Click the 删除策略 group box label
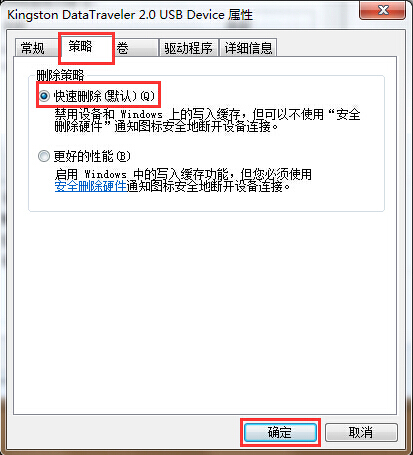Image resolution: width=413 pixels, height=455 pixels. (60, 75)
